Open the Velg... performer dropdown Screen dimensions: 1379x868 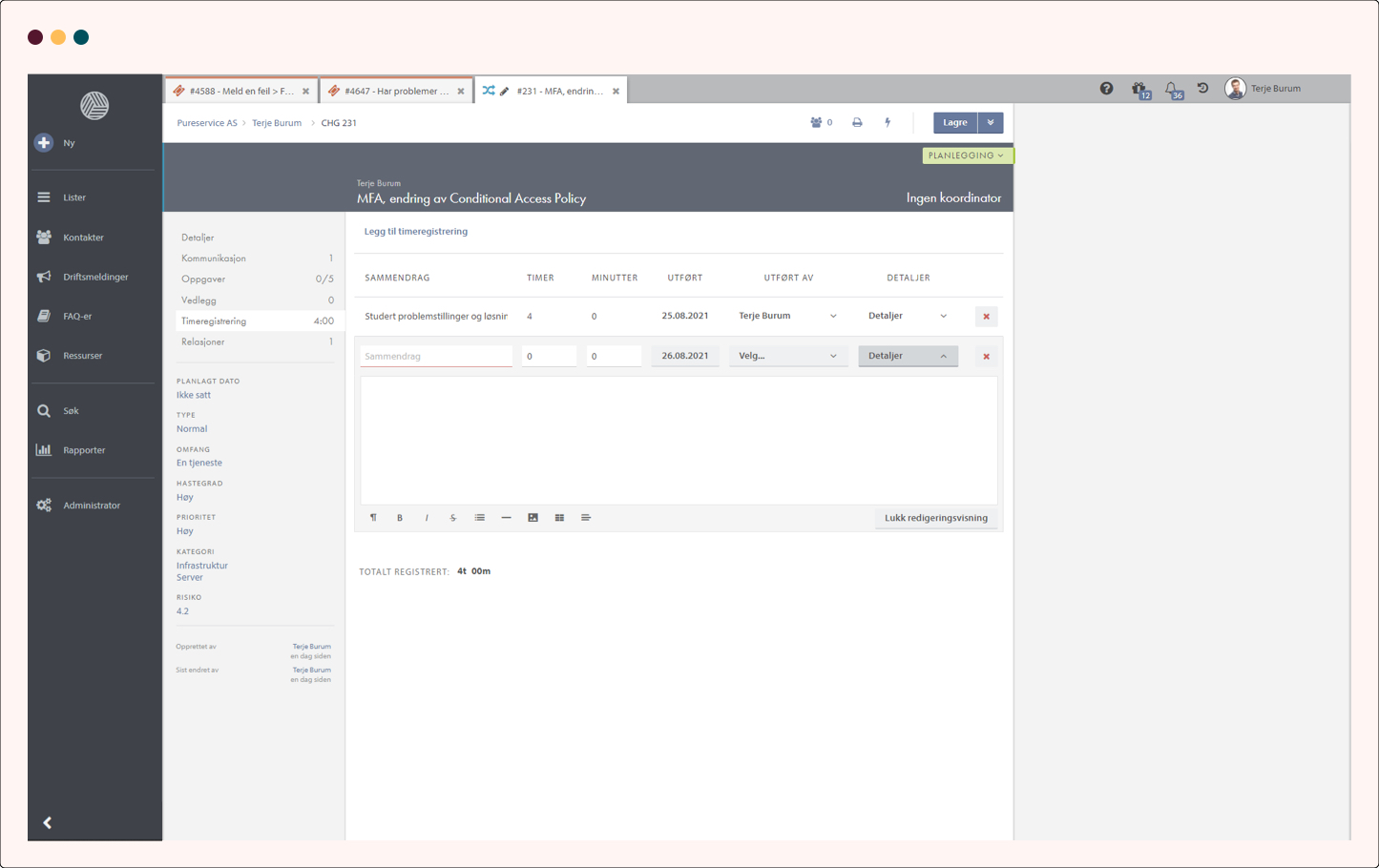[787, 356]
